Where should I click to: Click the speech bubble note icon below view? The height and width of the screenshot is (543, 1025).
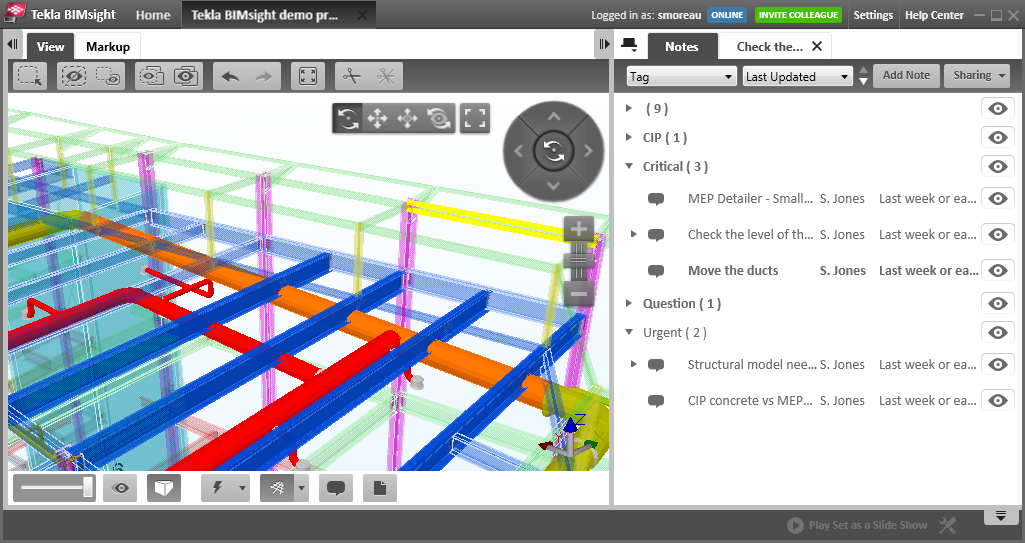(x=336, y=488)
